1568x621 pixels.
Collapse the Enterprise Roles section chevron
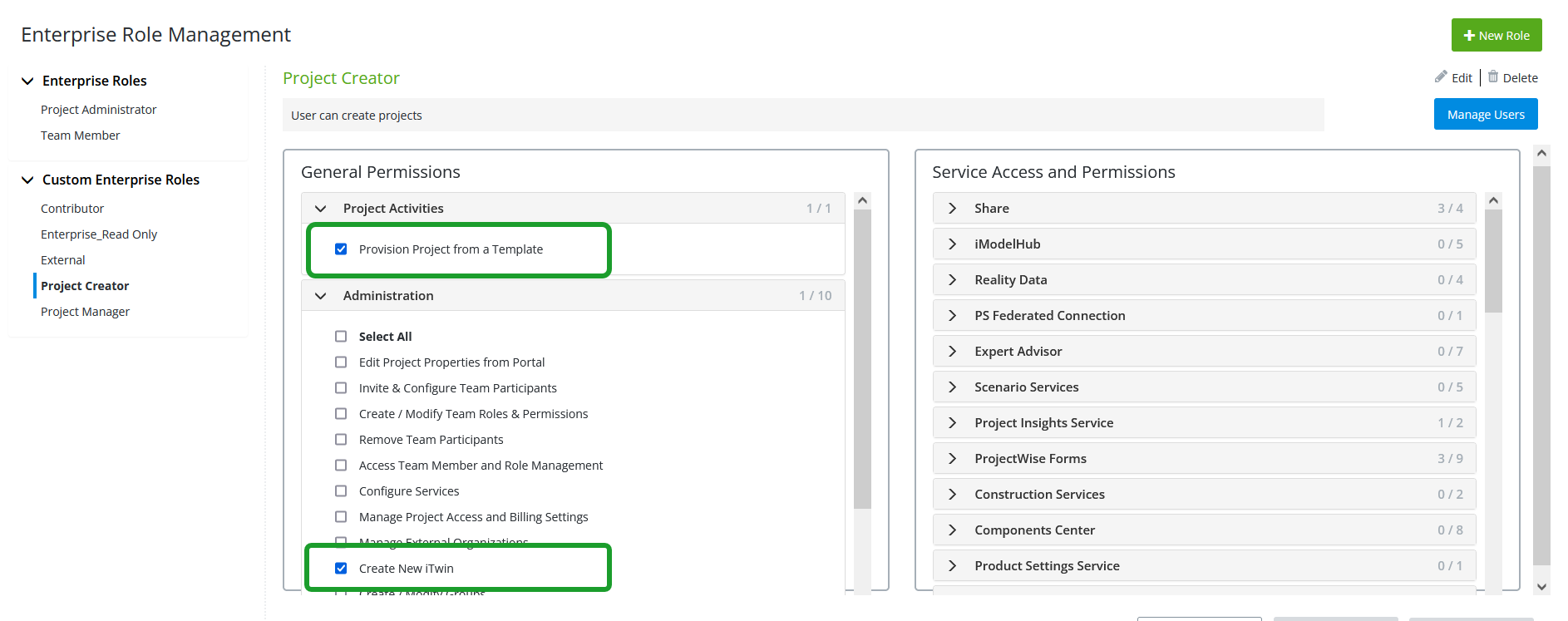[27, 81]
